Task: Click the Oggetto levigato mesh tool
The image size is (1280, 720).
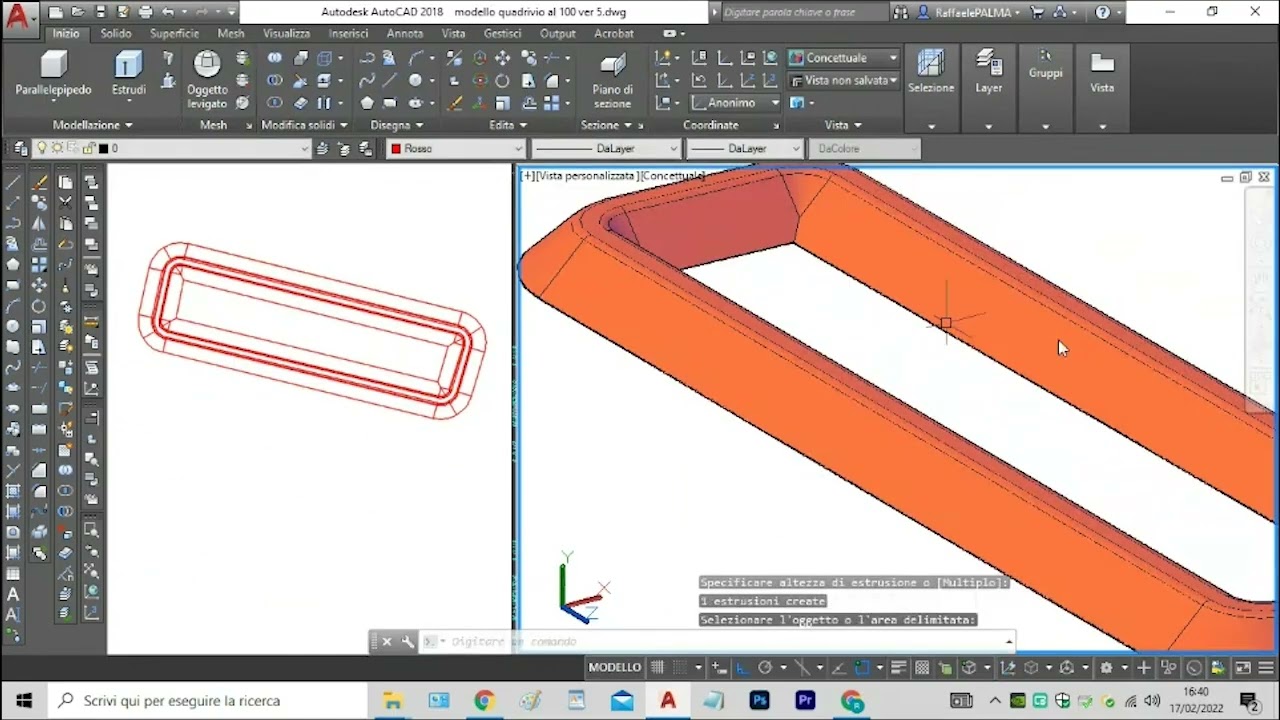Action: tap(207, 80)
